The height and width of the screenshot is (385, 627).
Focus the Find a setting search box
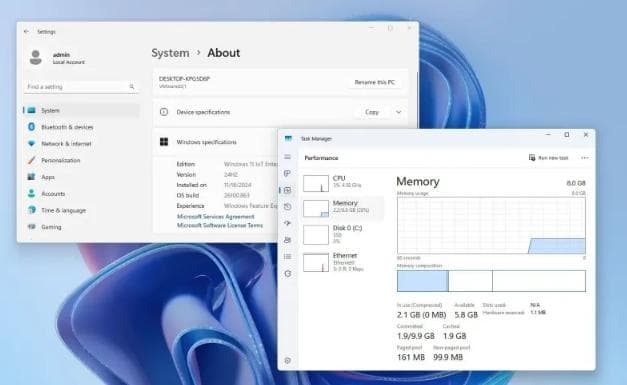[81, 87]
